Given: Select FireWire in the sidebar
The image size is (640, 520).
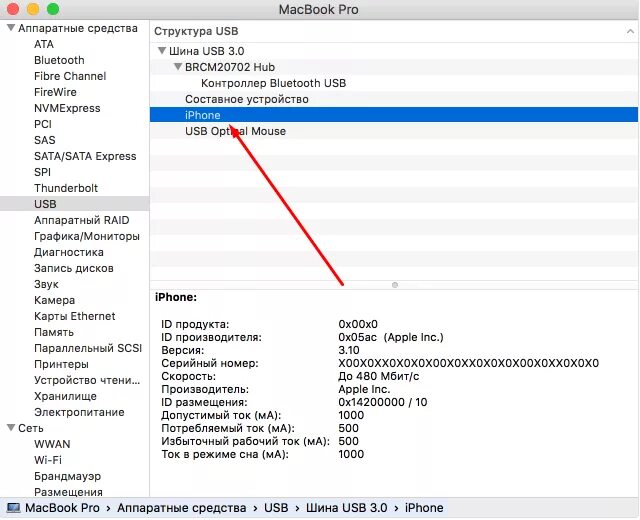Looking at the screenshot, I should [x=55, y=92].
